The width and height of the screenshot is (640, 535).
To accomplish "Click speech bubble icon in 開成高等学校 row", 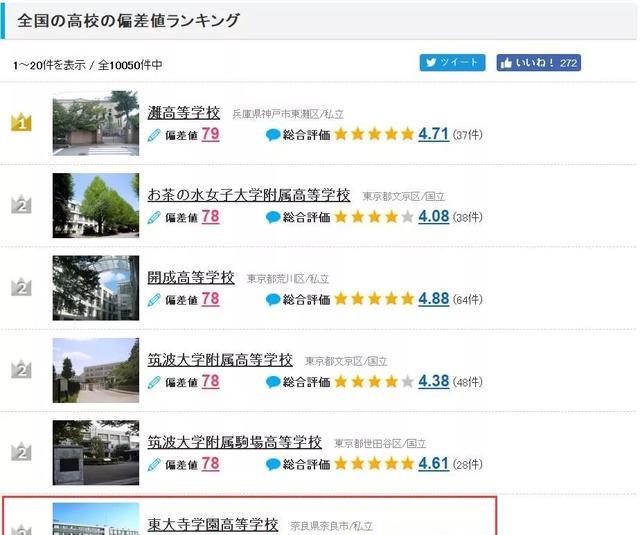I will point(273,300).
